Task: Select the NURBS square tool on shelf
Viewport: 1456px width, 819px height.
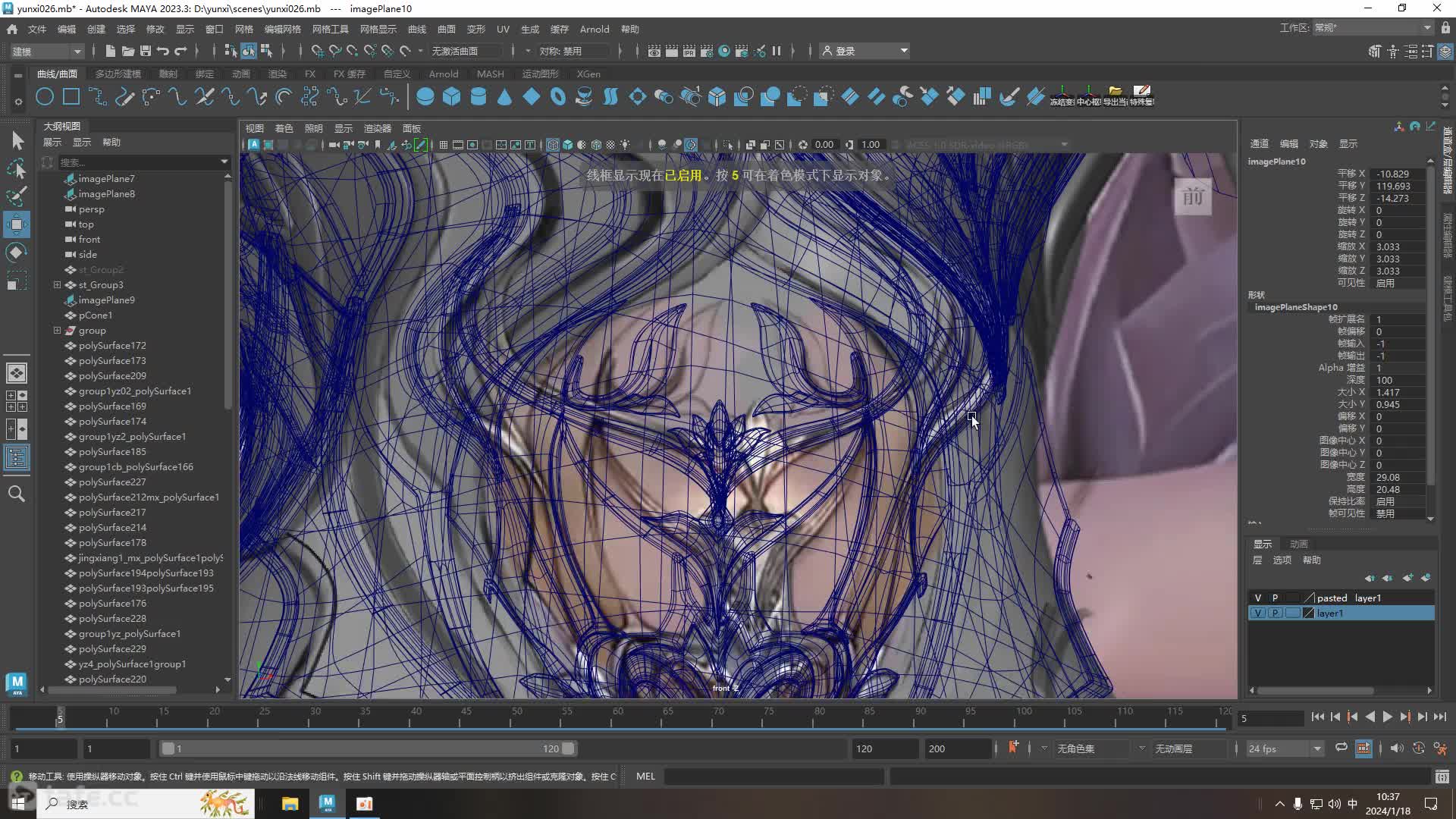Action: pyautogui.click(x=71, y=97)
